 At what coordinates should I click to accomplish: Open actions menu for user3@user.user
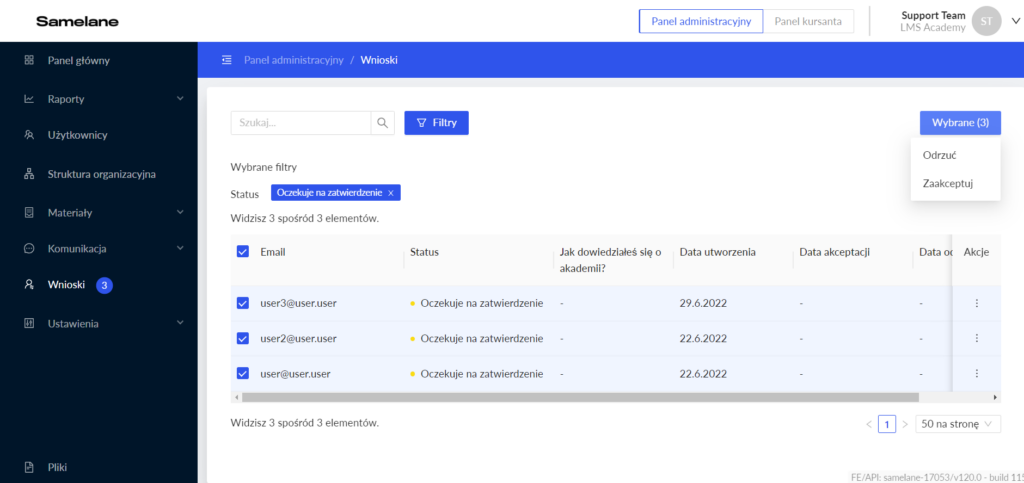coord(976,303)
